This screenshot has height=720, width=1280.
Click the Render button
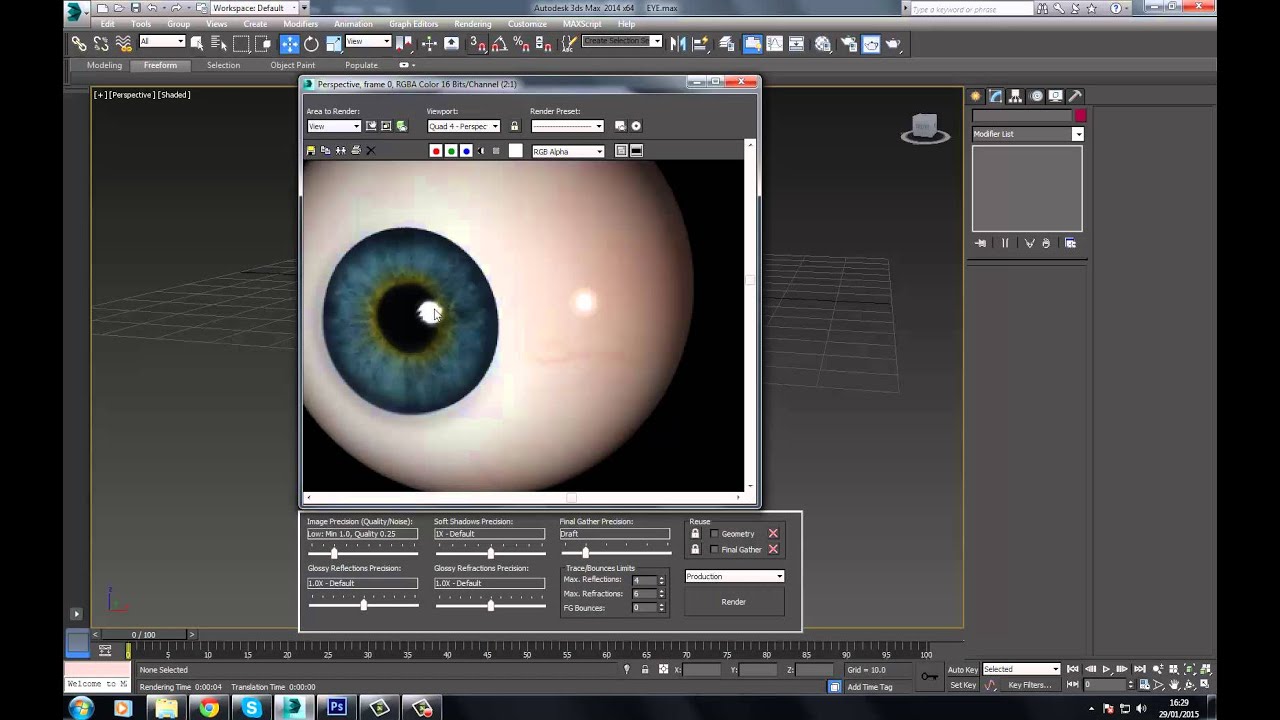click(x=734, y=602)
